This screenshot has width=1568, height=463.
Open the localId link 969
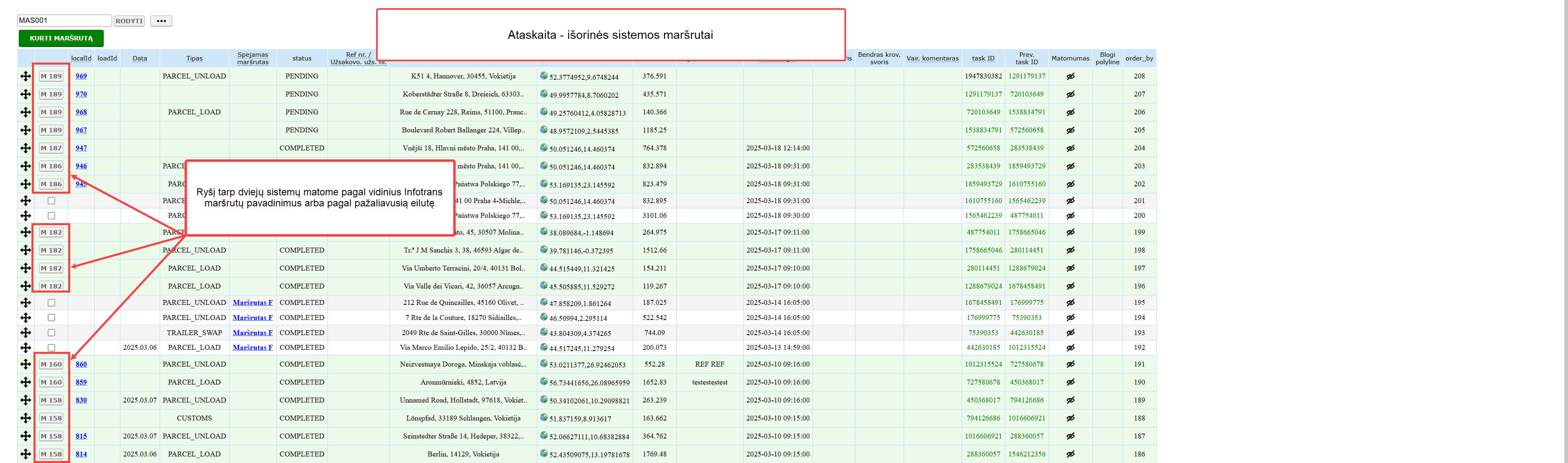[81, 76]
